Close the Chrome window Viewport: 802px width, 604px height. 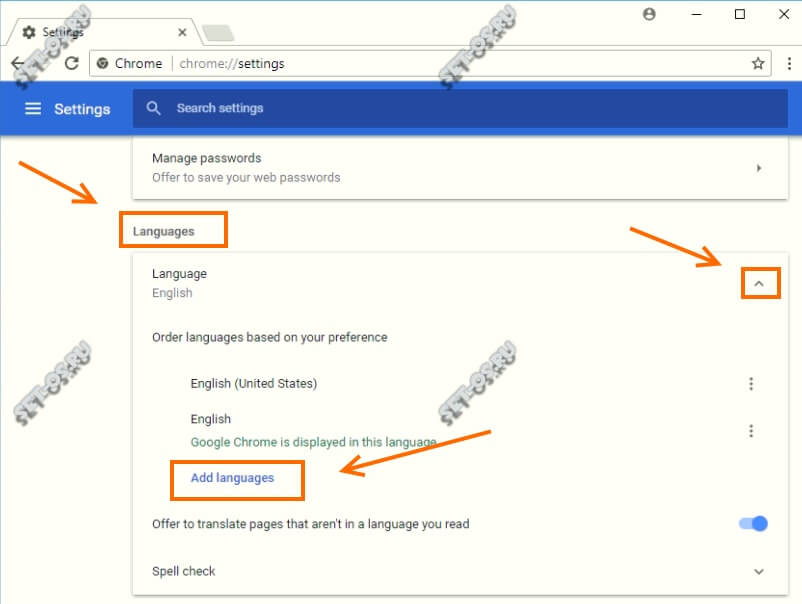point(784,14)
